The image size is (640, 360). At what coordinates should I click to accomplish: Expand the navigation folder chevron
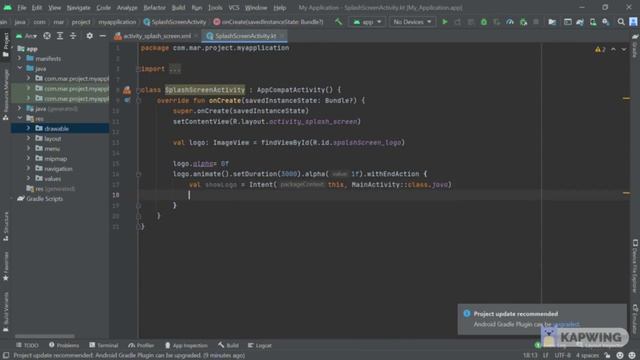pyautogui.click(x=28, y=168)
